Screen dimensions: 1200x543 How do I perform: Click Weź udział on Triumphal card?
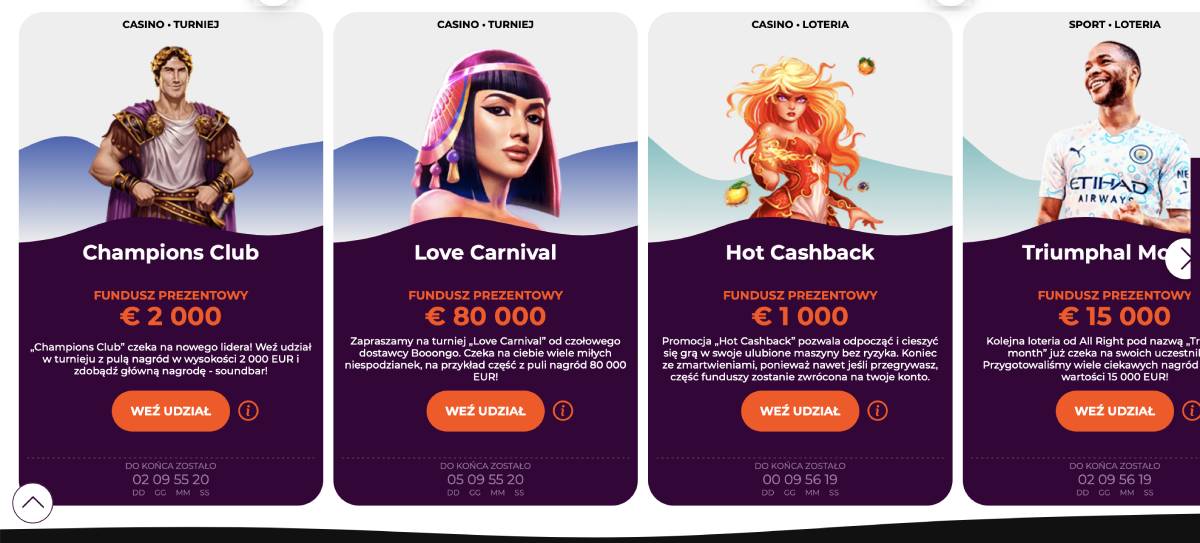click(1114, 411)
